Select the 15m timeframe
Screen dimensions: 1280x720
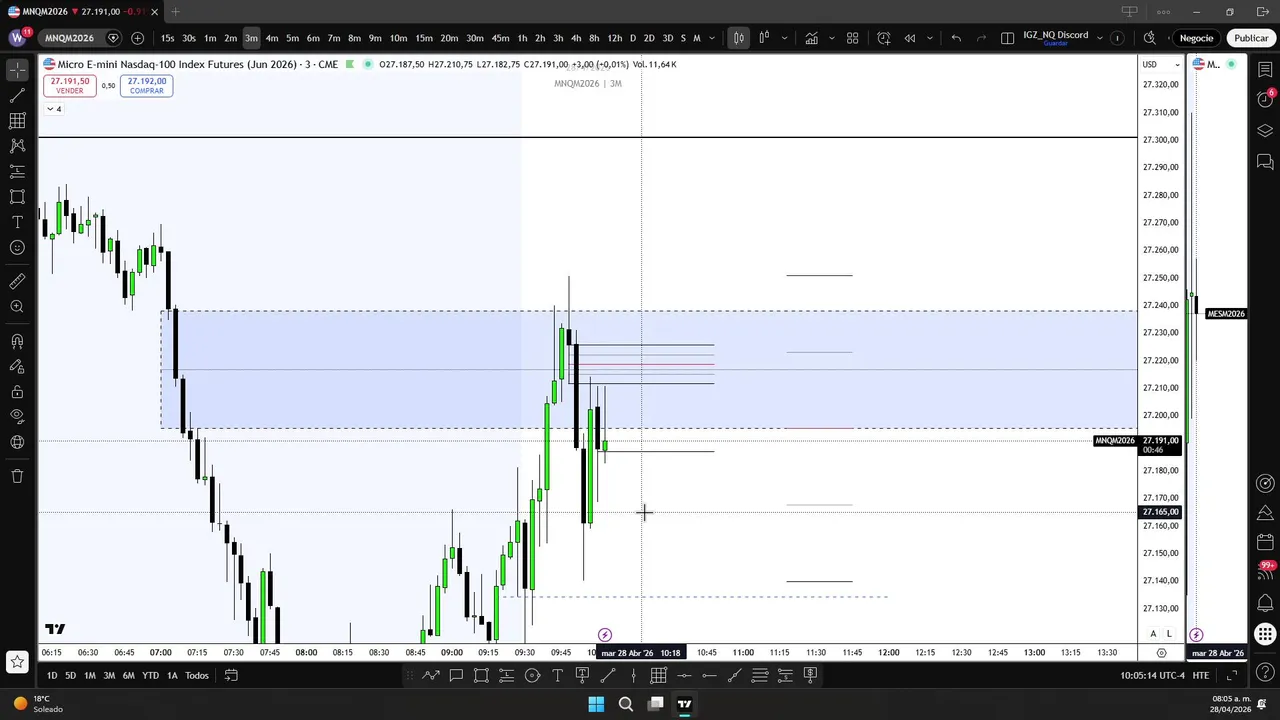point(424,38)
